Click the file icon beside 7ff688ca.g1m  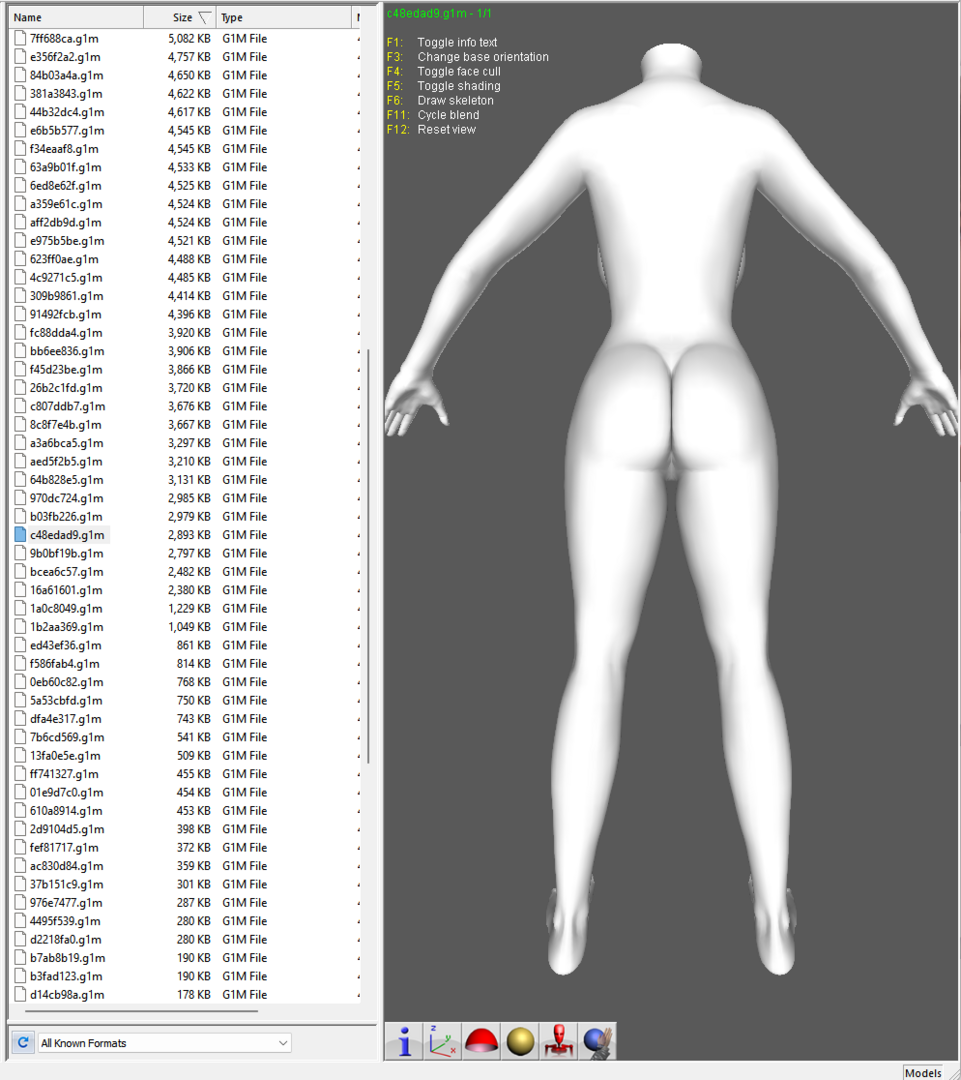[x=20, y=39]
